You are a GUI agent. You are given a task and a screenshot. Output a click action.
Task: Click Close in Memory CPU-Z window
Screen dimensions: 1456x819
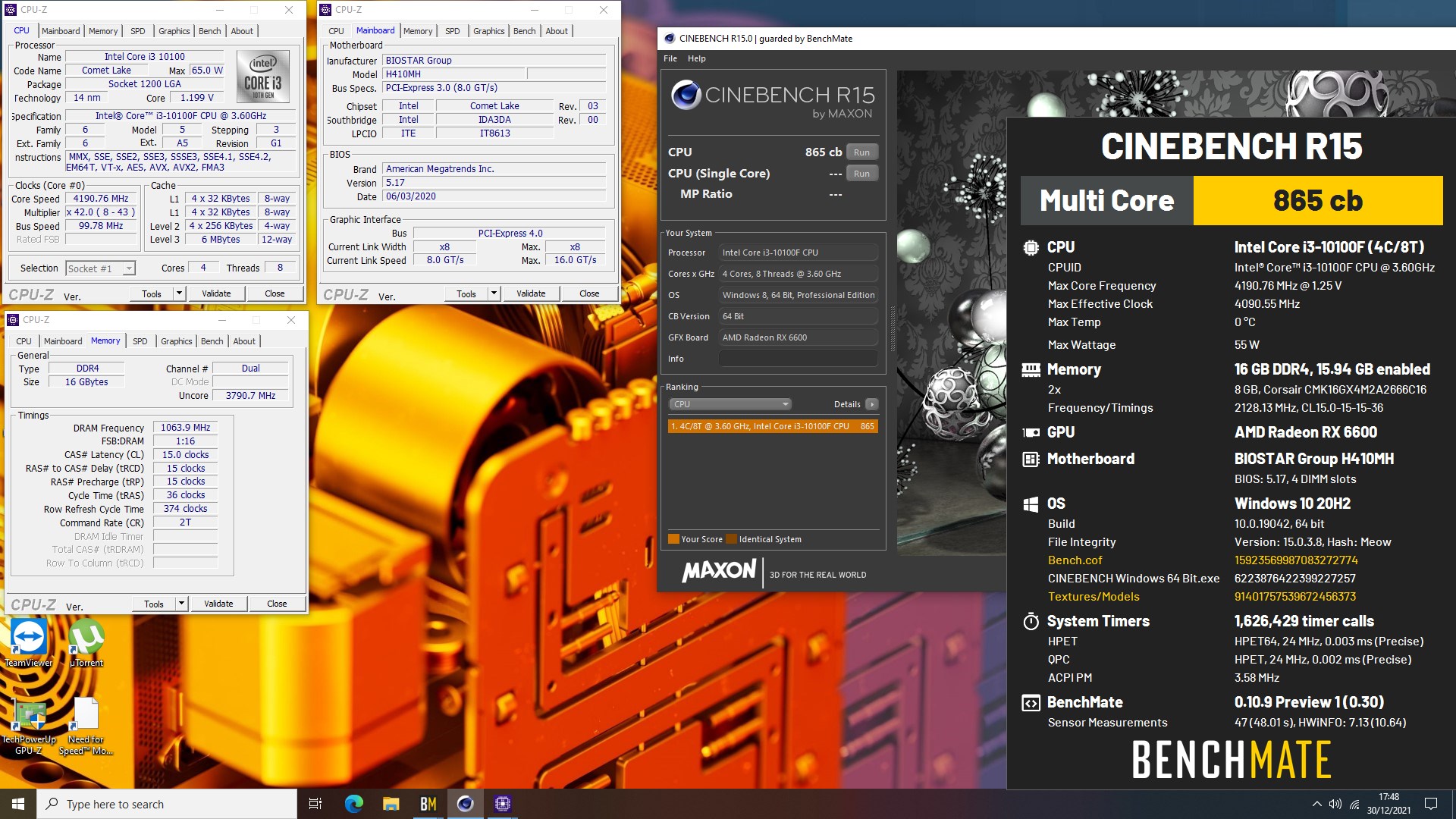point(277,604)
